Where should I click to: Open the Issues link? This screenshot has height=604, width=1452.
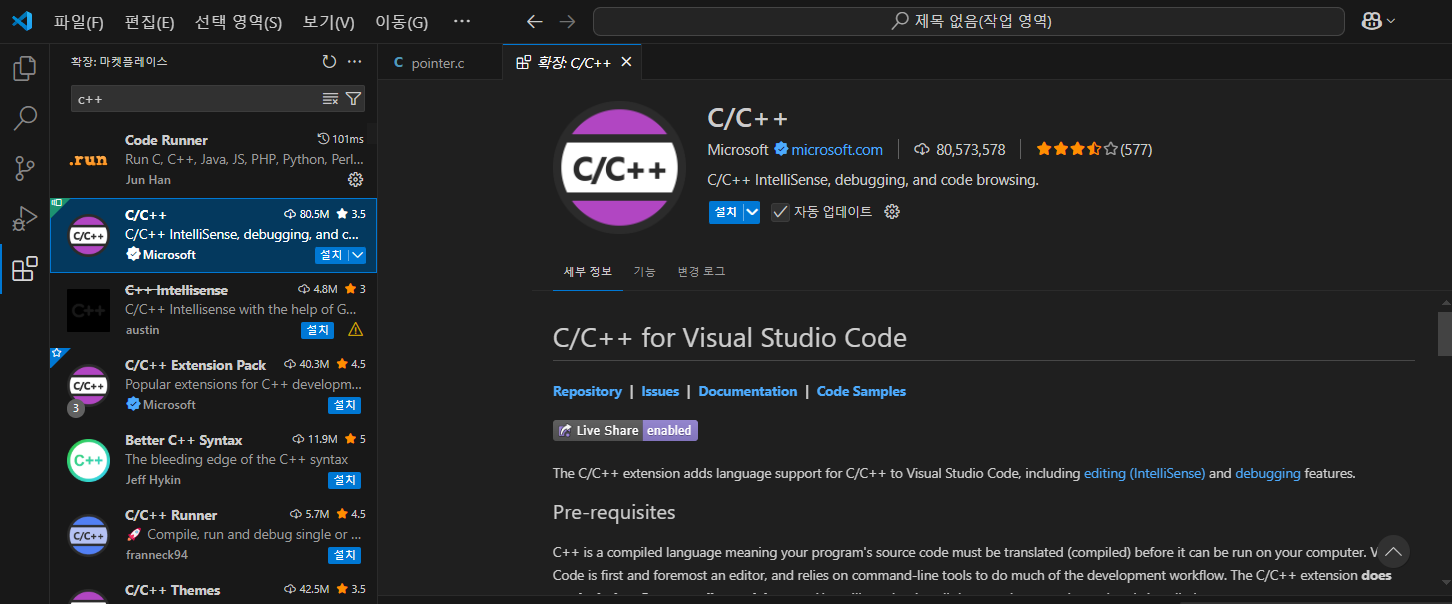[x=660, y=391]
